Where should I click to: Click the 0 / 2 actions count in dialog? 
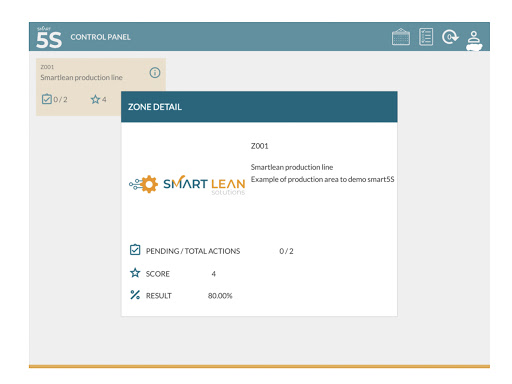tap(286, 251)
